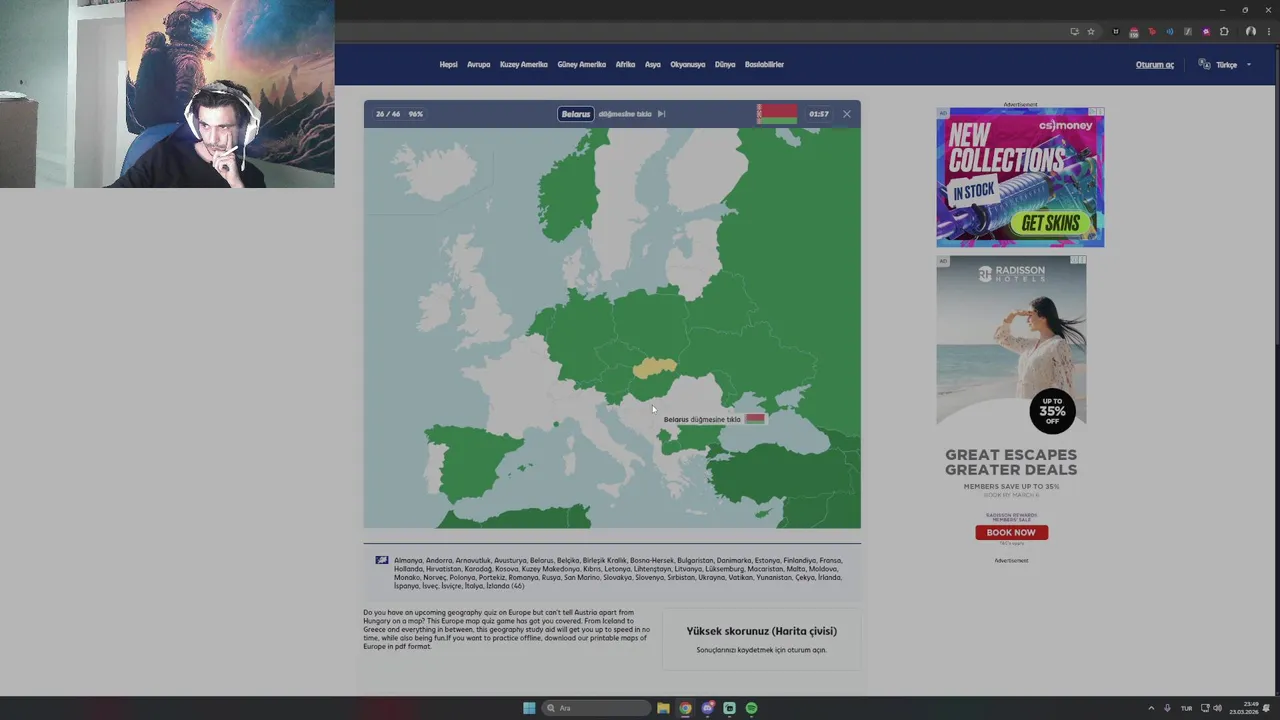
Task: Click the language translate icon beside Türkçe
Action: coord(1204,64)
